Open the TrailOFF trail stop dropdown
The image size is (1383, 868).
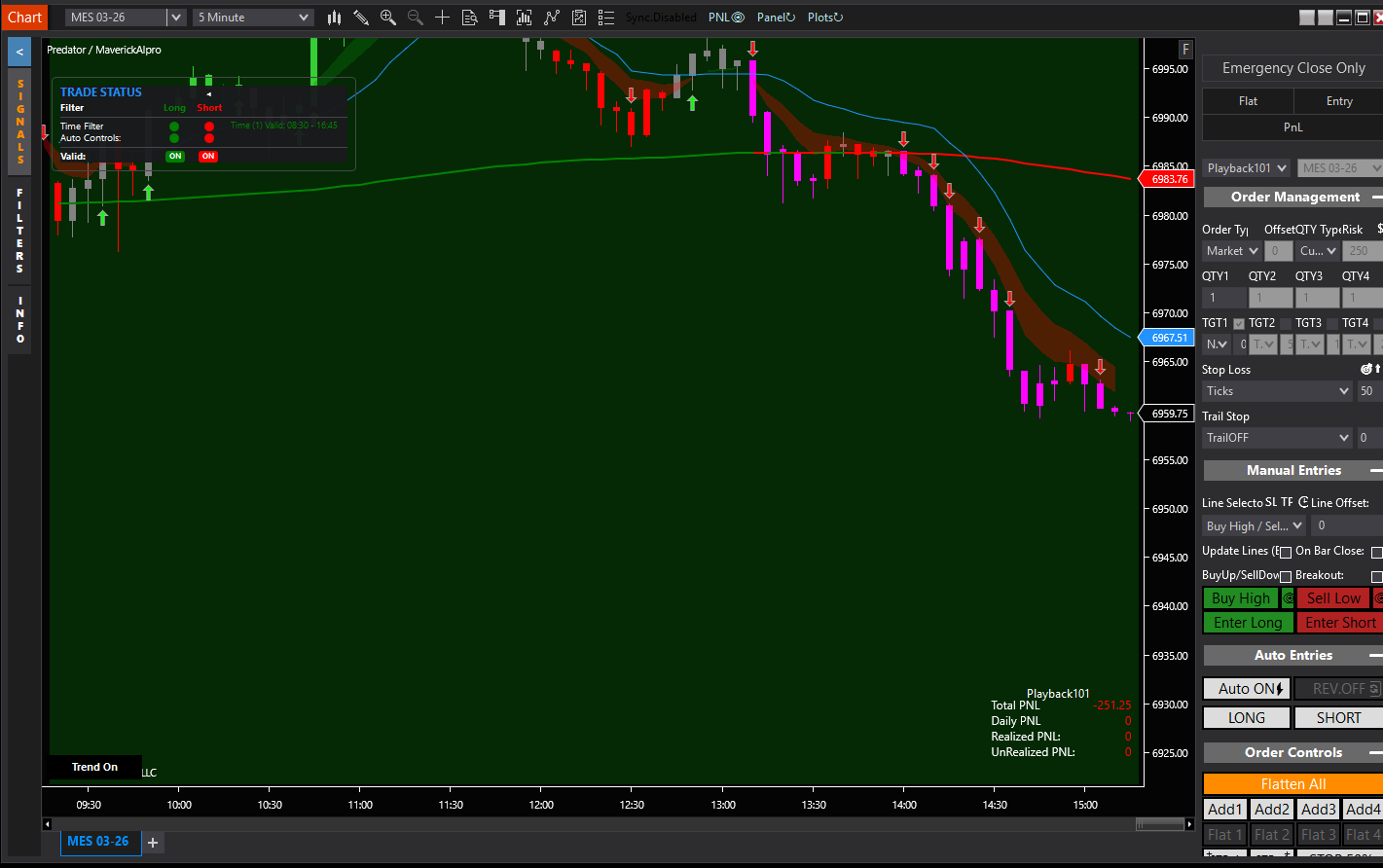click(1277, 438)
